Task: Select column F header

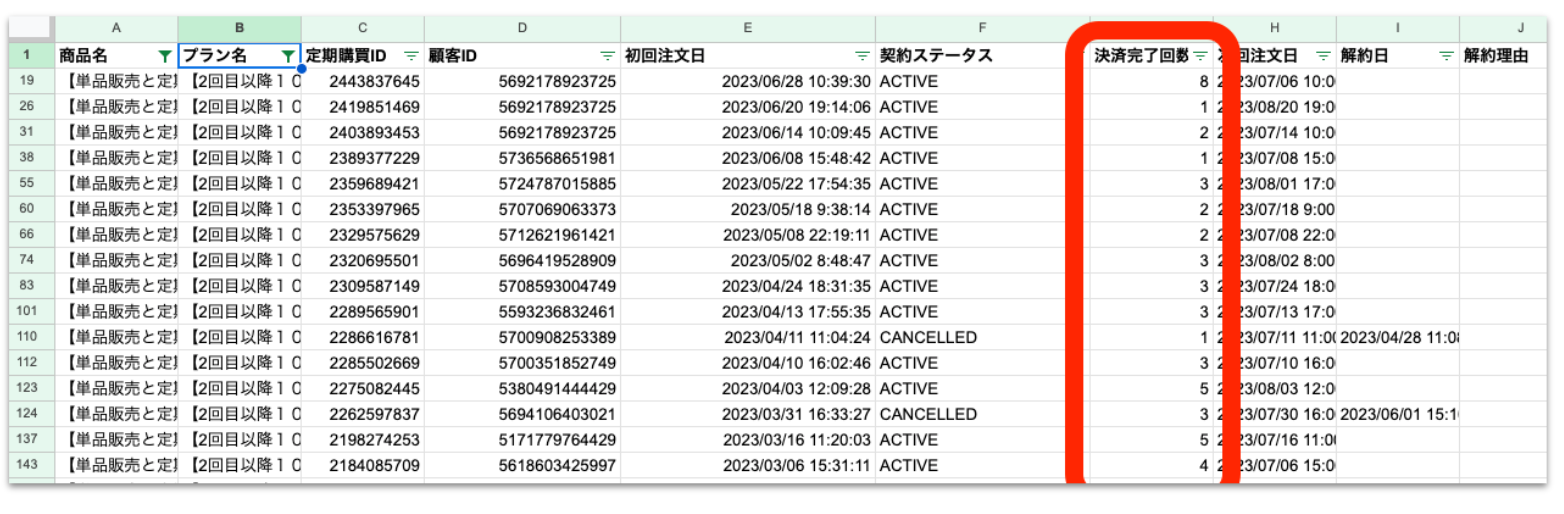Action: pos(981,28)
